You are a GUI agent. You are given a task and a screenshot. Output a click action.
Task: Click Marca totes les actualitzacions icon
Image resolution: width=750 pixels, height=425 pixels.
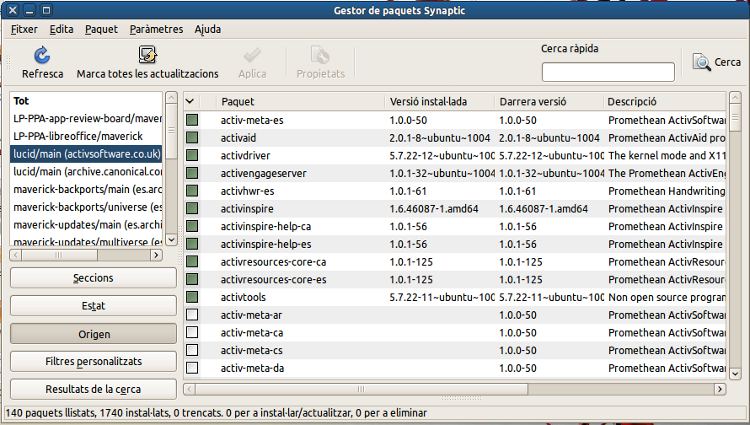pos(147,54)
